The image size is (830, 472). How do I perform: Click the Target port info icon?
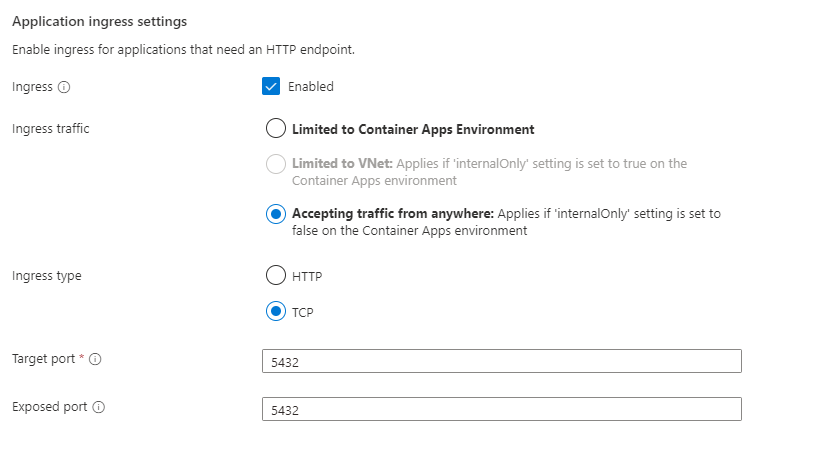pyautogui.click(x=95, y=359)
